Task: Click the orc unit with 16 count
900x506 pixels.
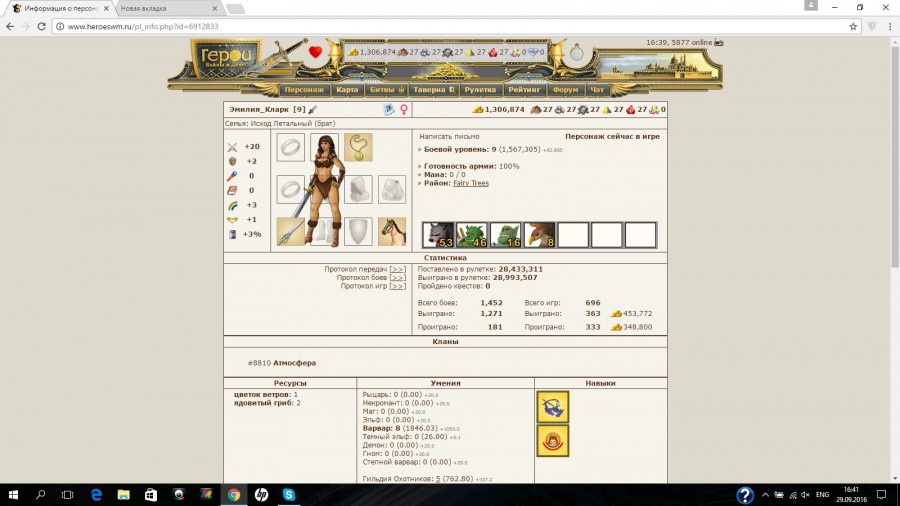Action: pos(506,235)
